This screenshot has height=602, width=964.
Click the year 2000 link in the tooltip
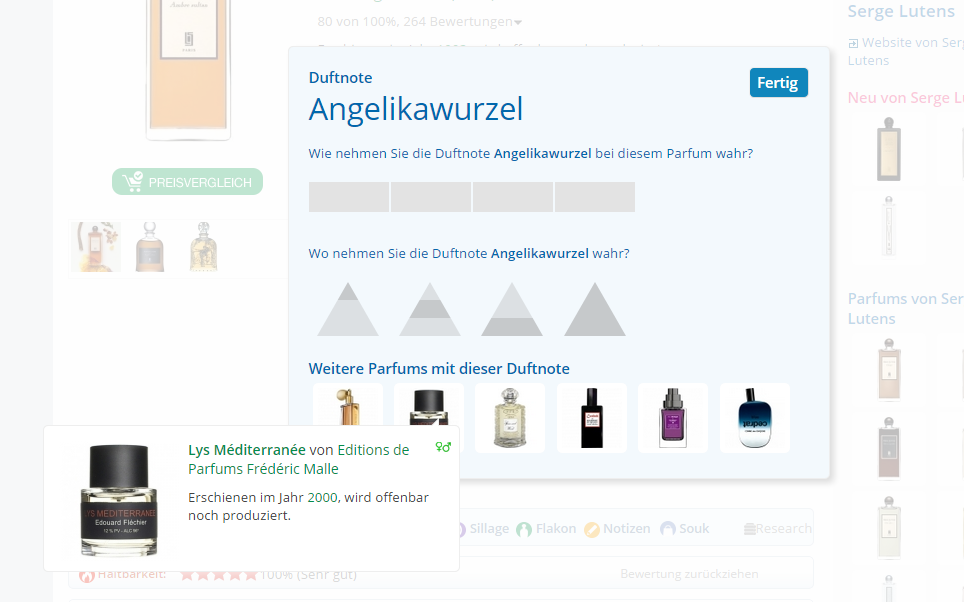(x=322, y=497)
